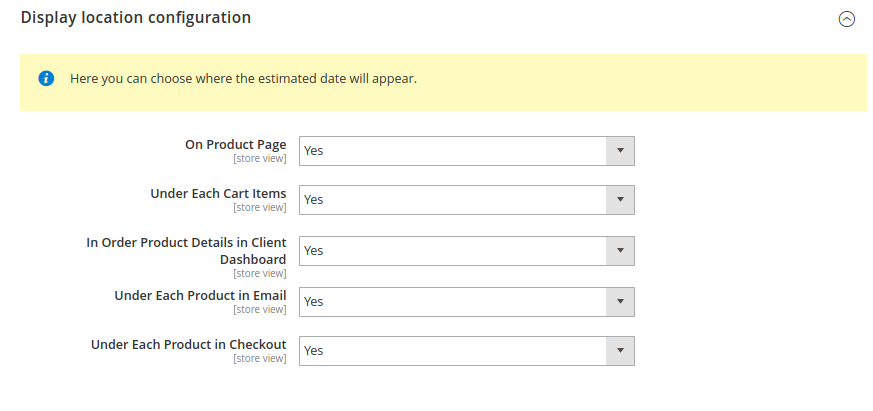This screenshot has height=411, width=873.
Task: Open Under Each Product in Checkout dropdown
Action: pyautogui.click(x=467, y=351)
